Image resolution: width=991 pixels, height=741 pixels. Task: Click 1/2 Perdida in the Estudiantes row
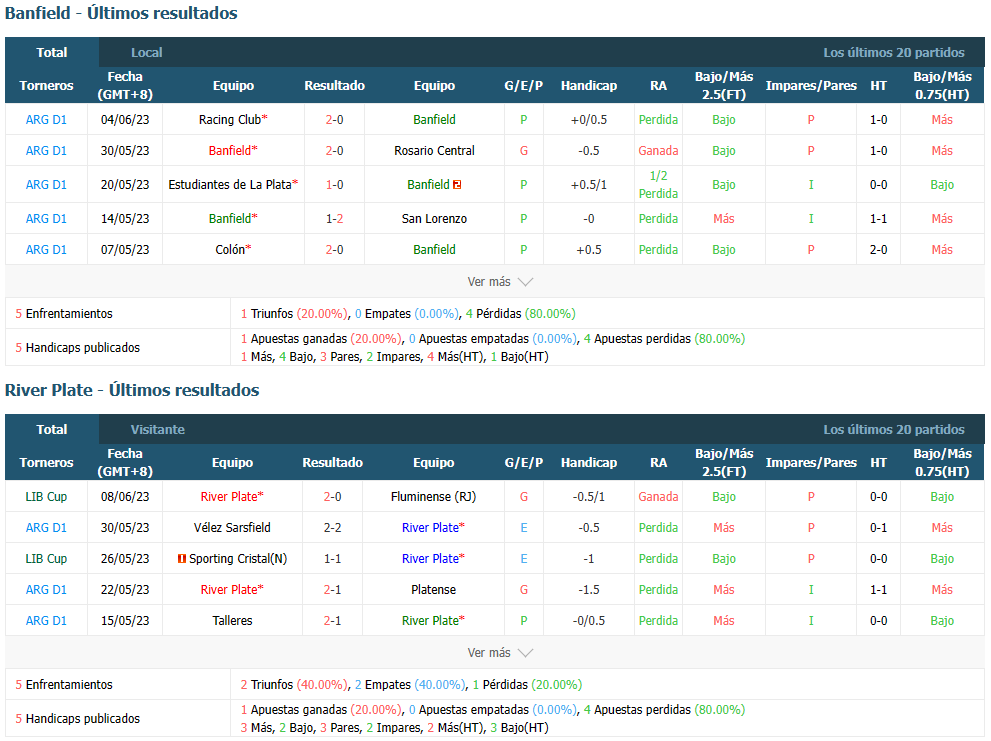658,185
